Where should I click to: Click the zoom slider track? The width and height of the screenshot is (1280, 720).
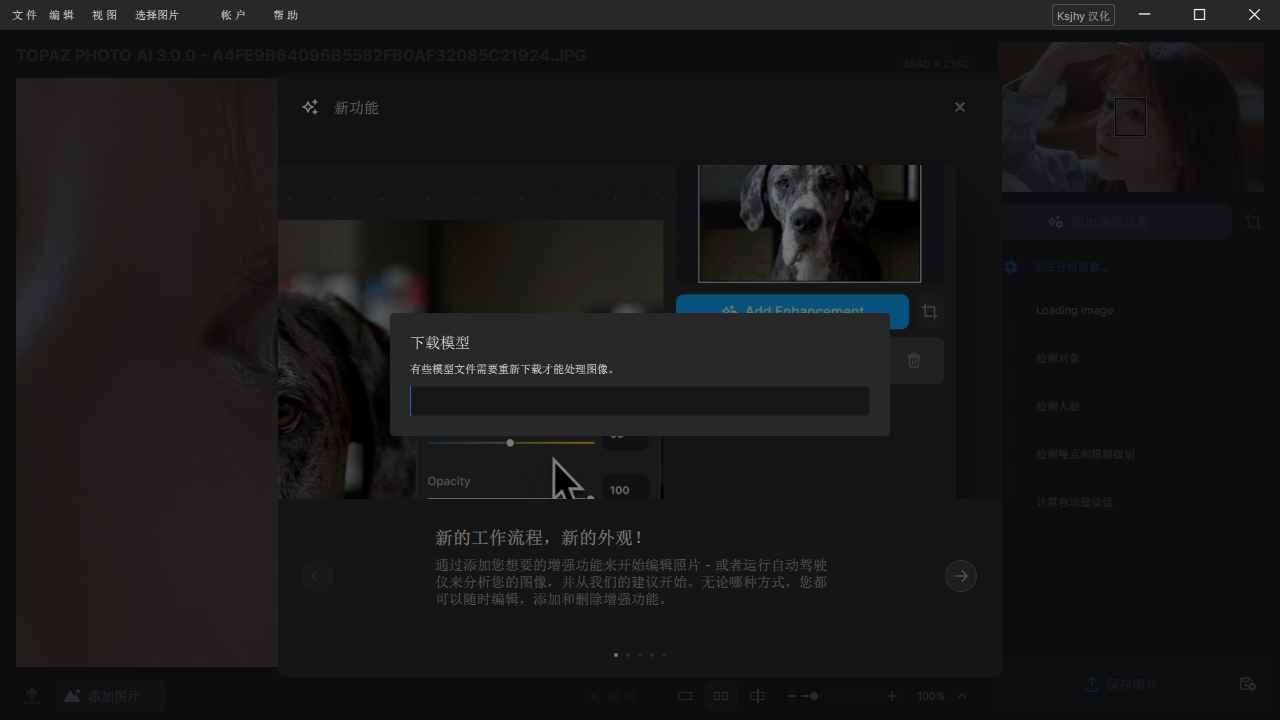(x=850, y=696)
